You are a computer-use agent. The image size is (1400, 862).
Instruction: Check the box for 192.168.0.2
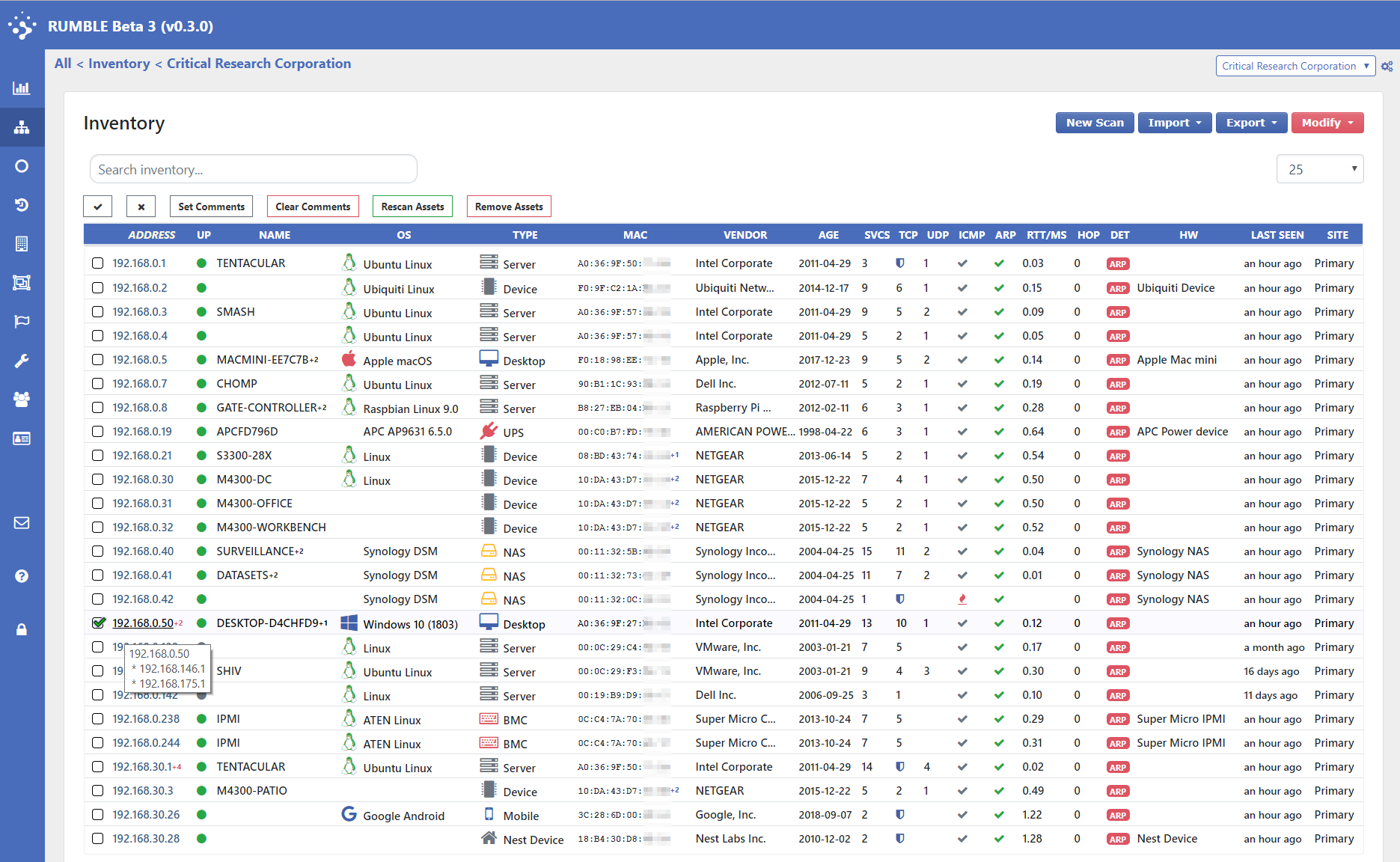coord(97,287)
